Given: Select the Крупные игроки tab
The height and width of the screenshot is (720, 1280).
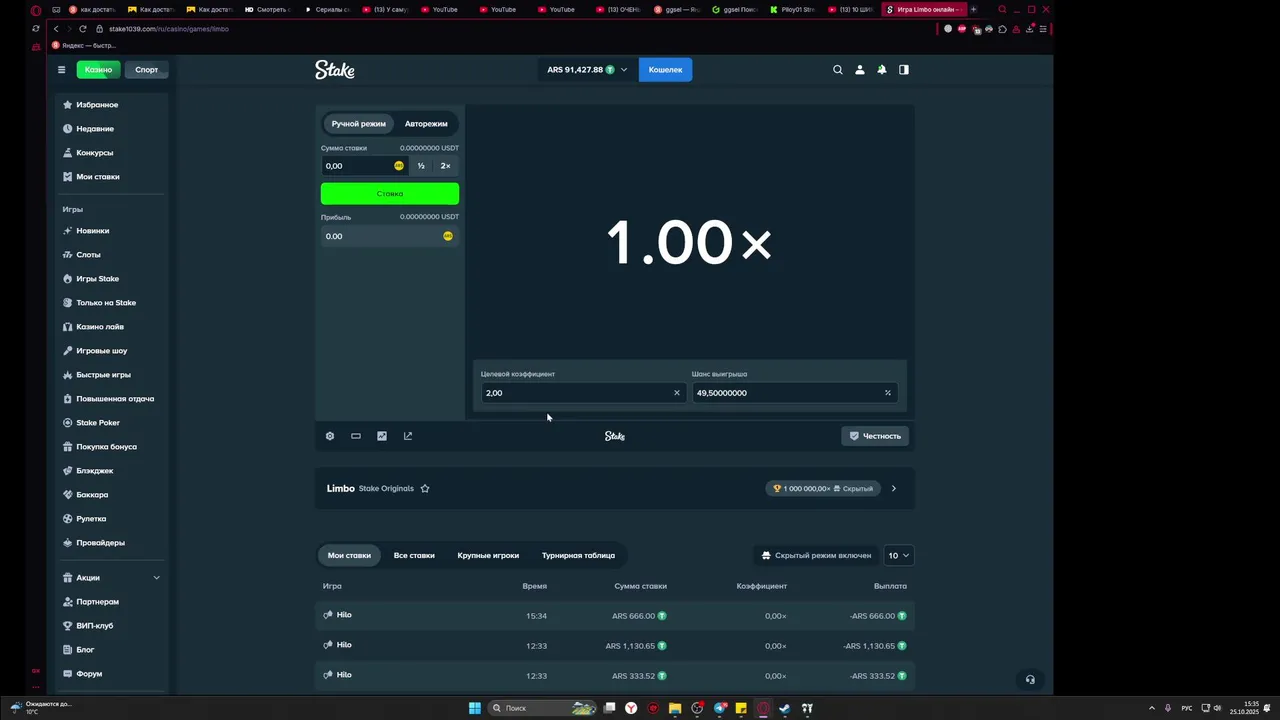Looking at the screenshot, I should pyautogui.click(x=488, y=556).
